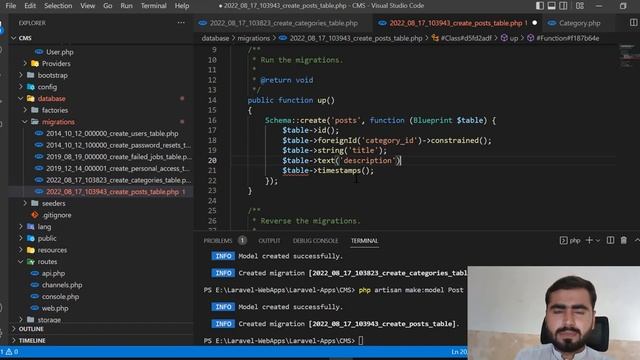
Task: Open api.php in routes
Action: point(53,273)
